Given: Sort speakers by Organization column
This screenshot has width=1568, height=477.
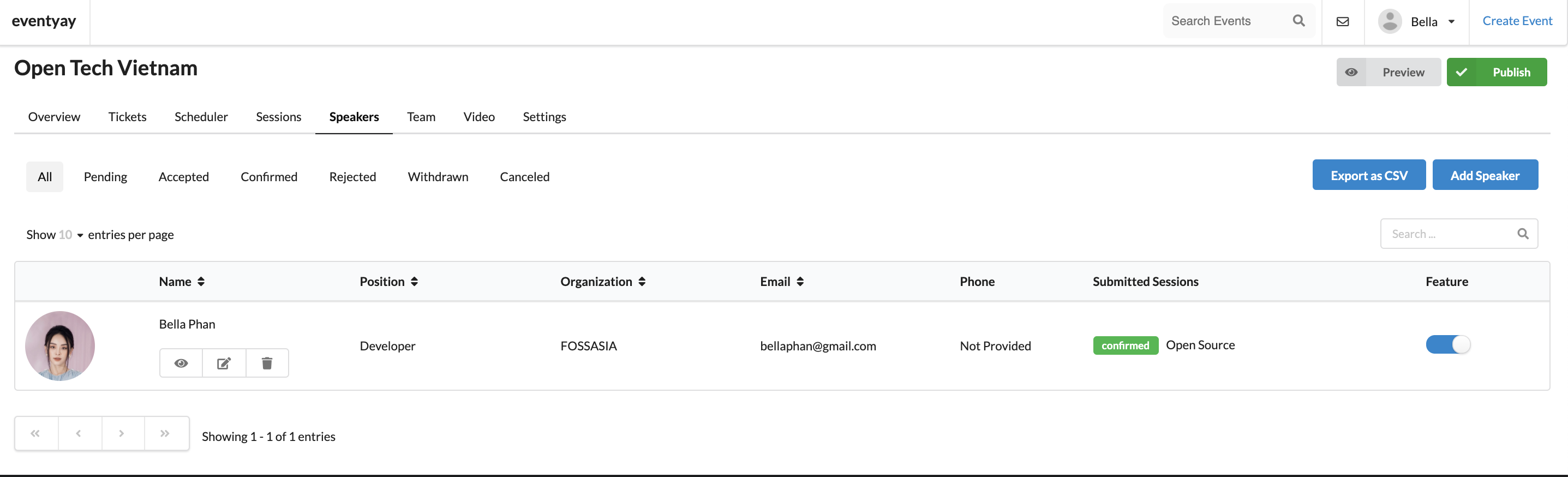Looking at the screenshot, I should click(603, 282).
